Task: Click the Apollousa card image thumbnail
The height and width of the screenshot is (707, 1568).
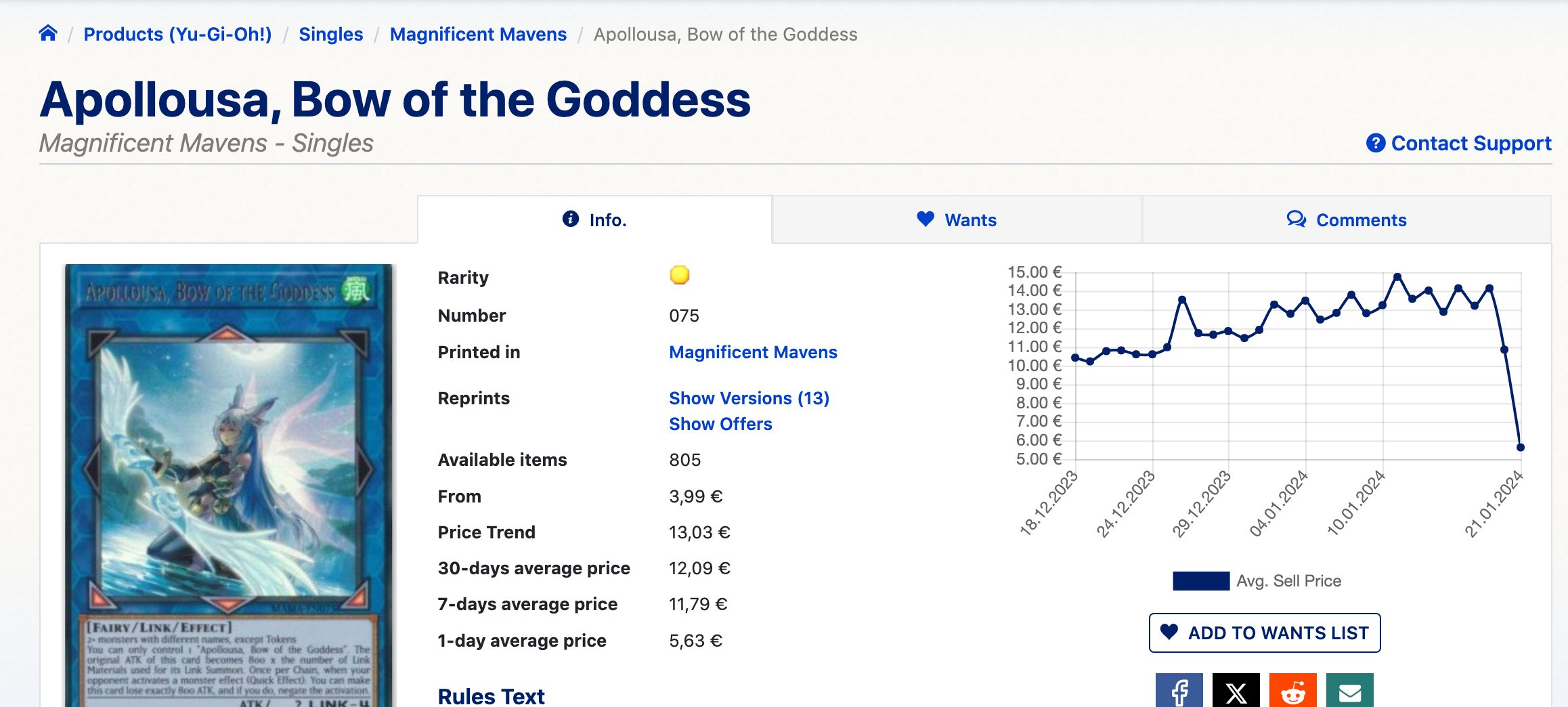Action: [228, 485]
